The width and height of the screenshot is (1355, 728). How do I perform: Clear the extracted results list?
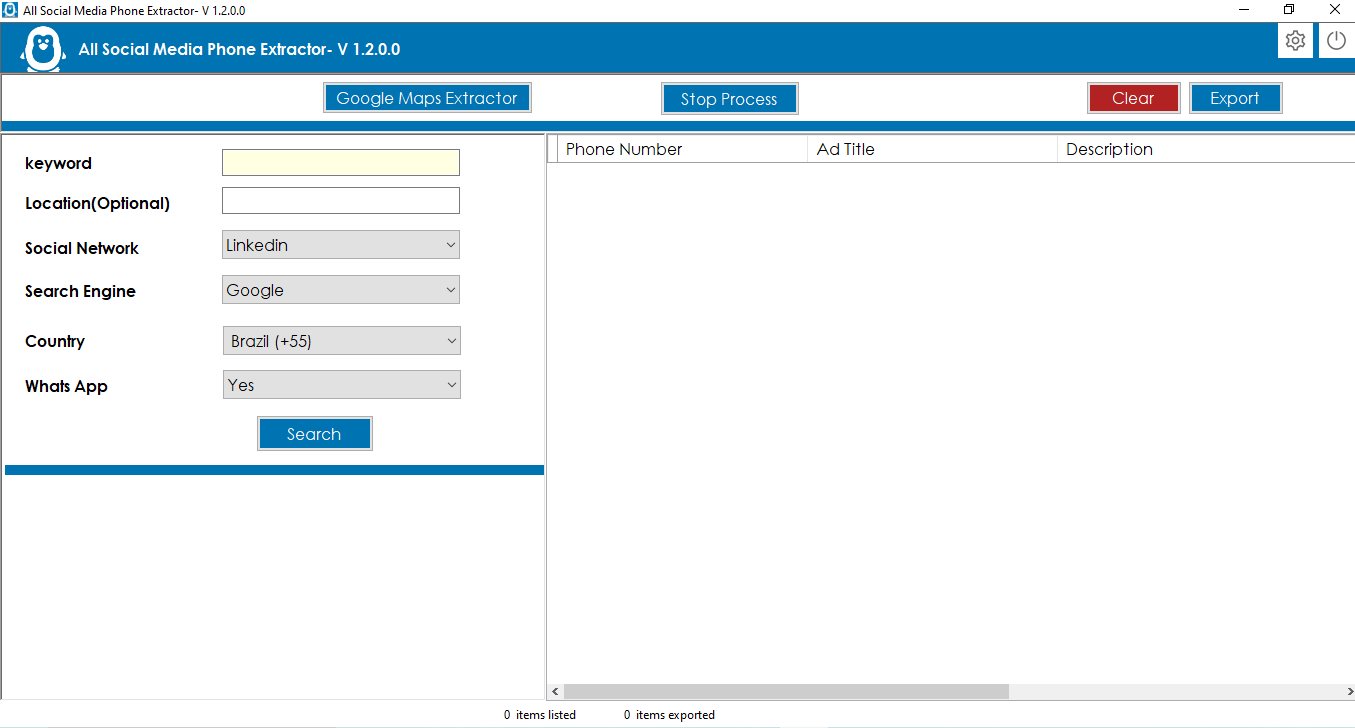(x=1133, y=98)
